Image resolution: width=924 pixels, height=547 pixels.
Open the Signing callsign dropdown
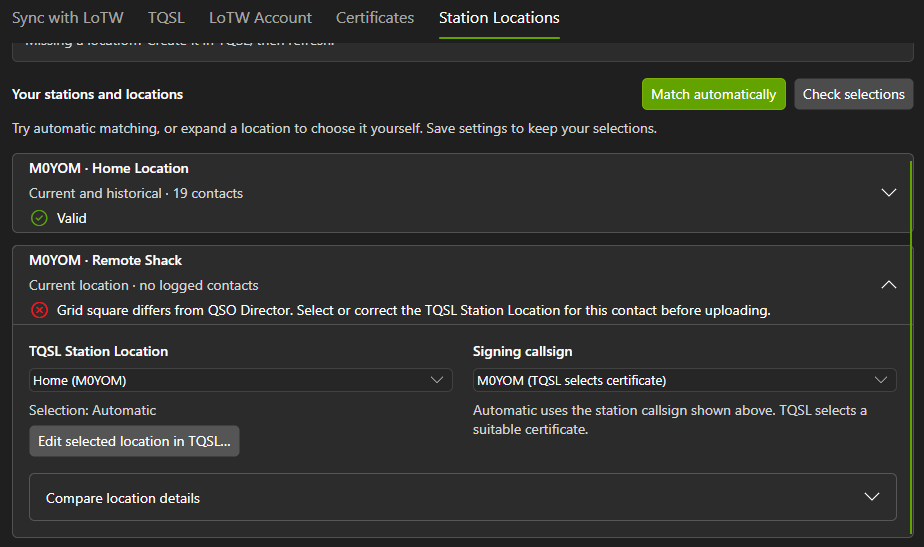click(684, 380)
